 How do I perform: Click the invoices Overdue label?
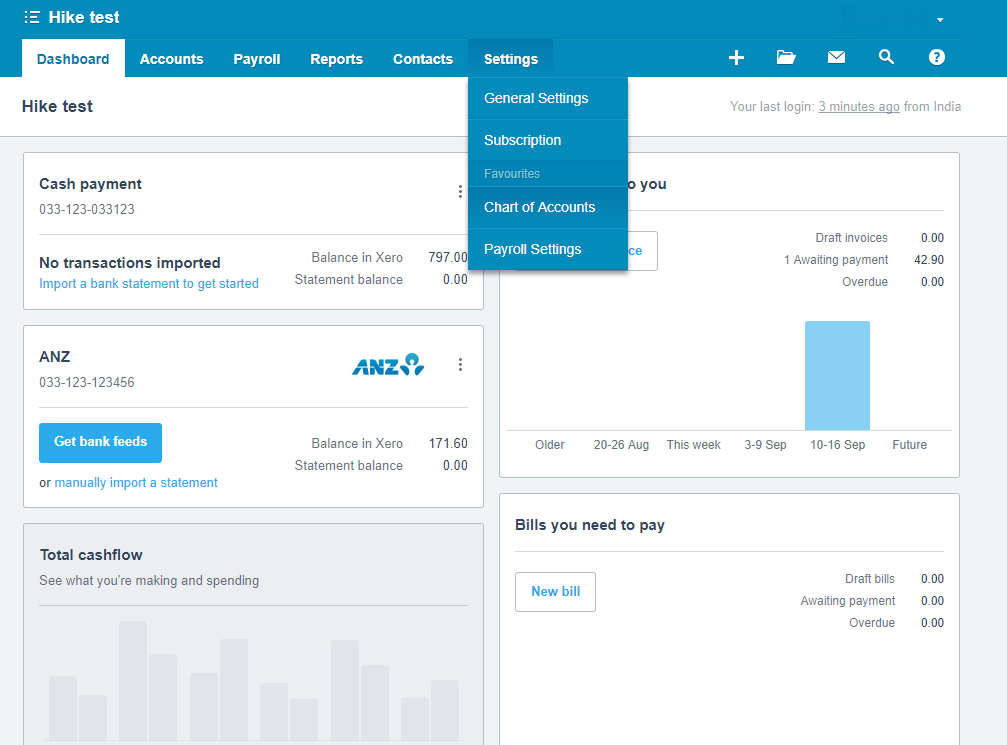[x=865, y=281]
